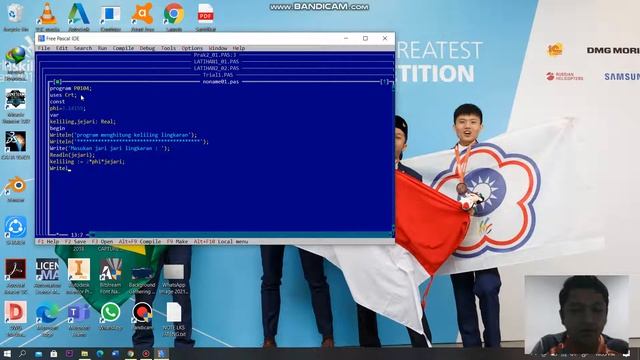Open the PDF file desktop icon
Viewport: 640px width, 360px height.
click(205, 18)
